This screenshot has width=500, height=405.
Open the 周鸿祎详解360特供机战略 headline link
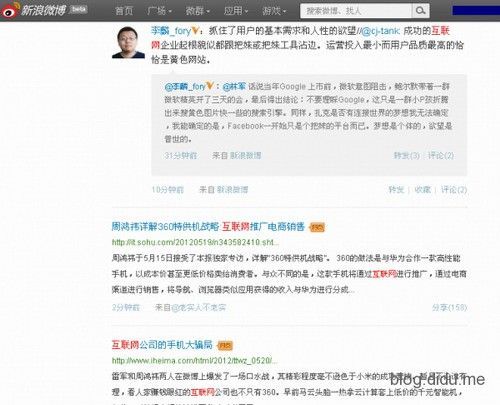click(208, 227)
